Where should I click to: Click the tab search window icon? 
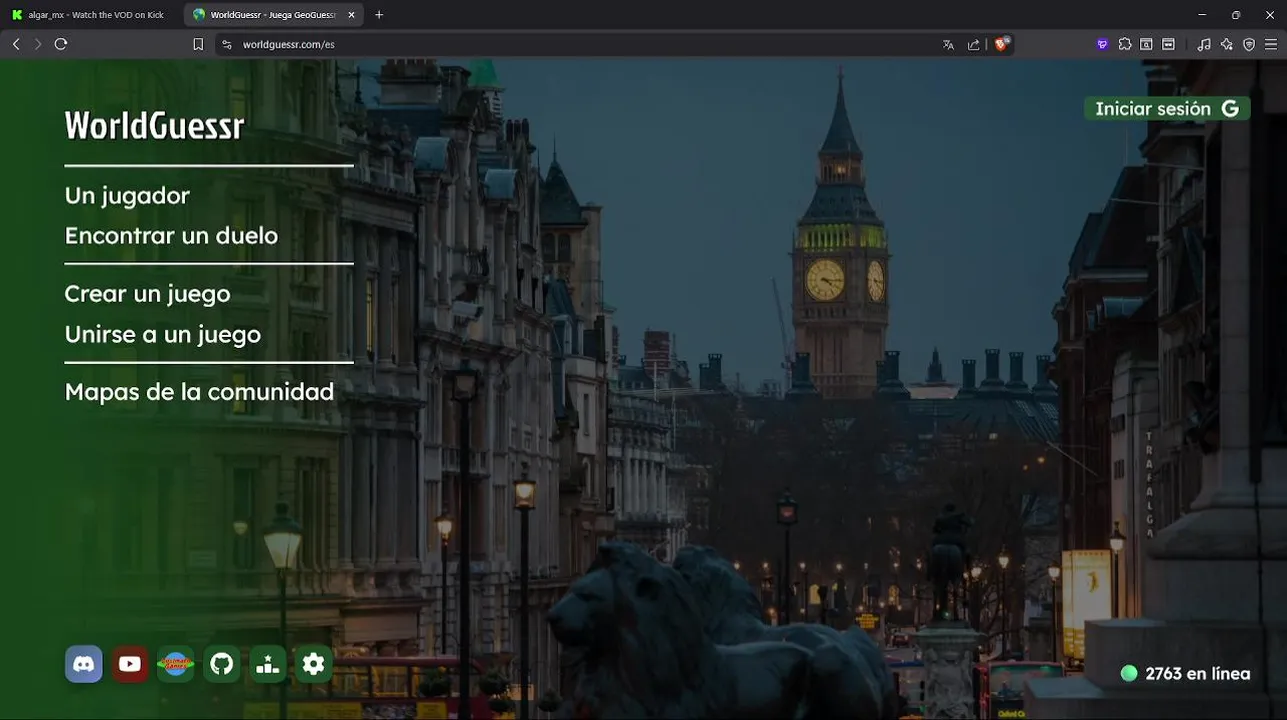1147,44
